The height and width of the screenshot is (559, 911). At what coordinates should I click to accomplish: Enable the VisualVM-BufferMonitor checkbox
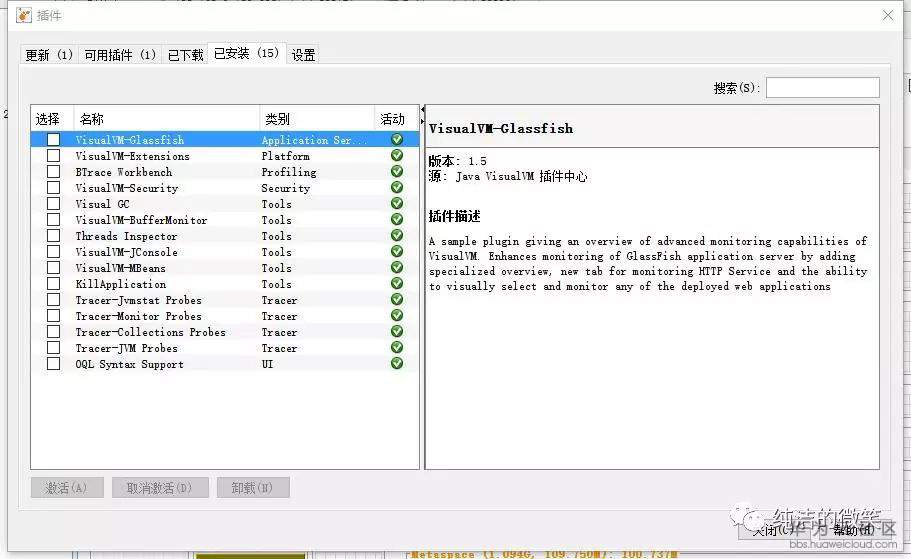[53, 220]
